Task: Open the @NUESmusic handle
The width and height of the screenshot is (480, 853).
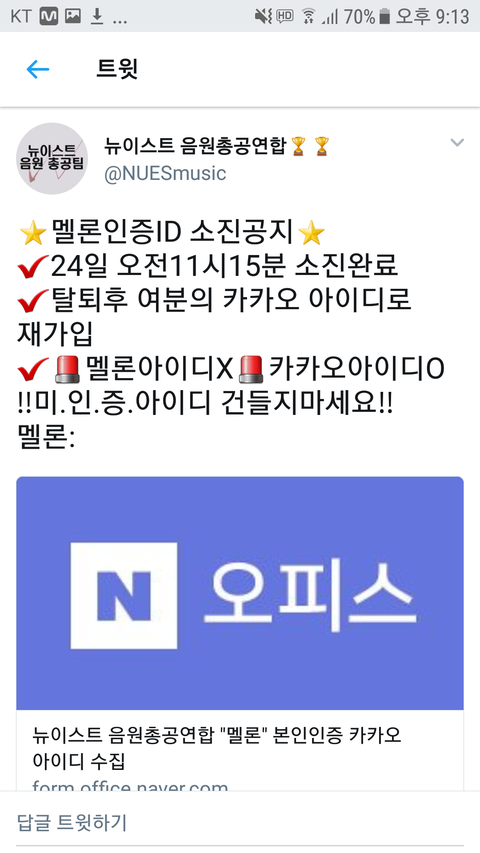Action: (165, 174)
